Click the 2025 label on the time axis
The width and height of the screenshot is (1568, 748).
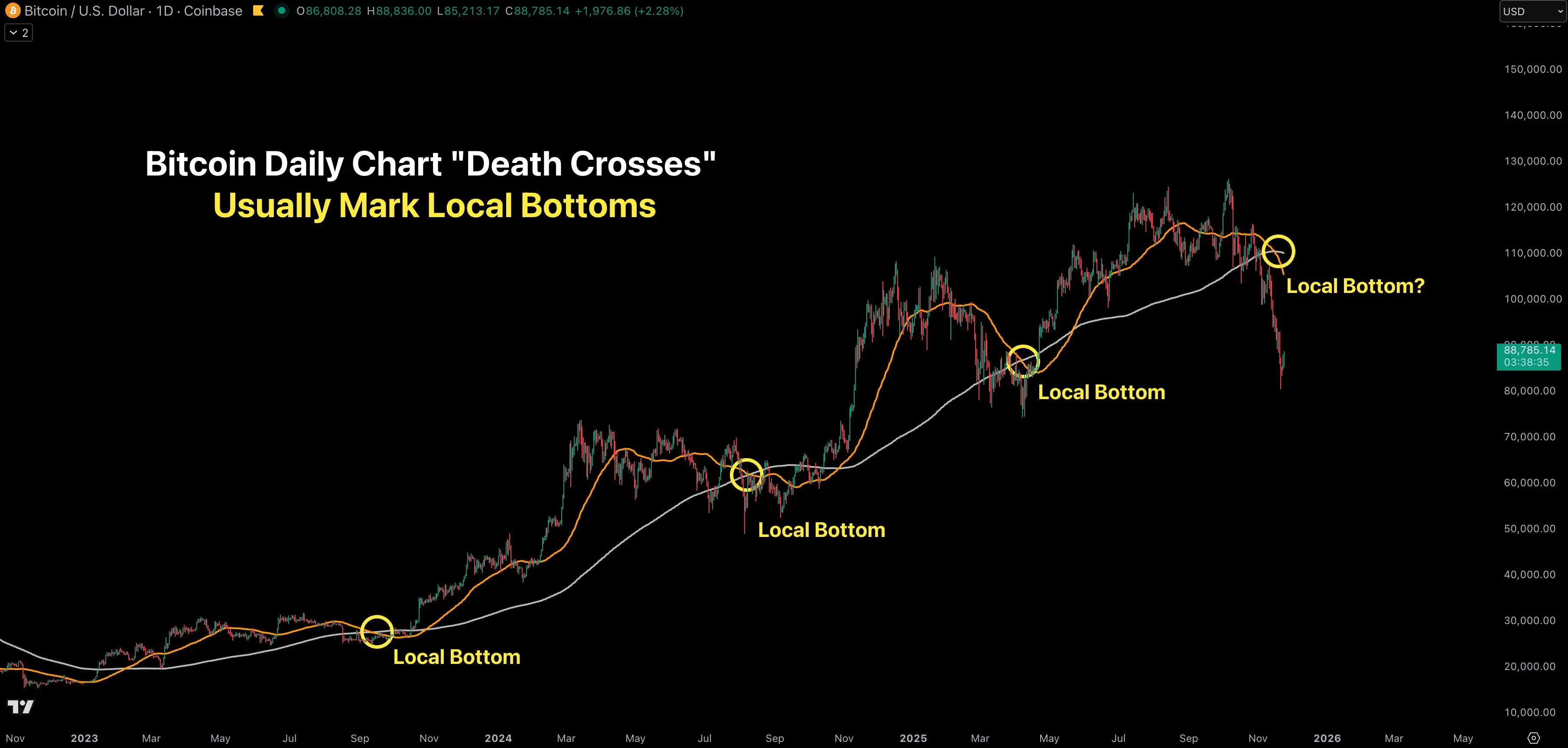click(x=914, y=738)
